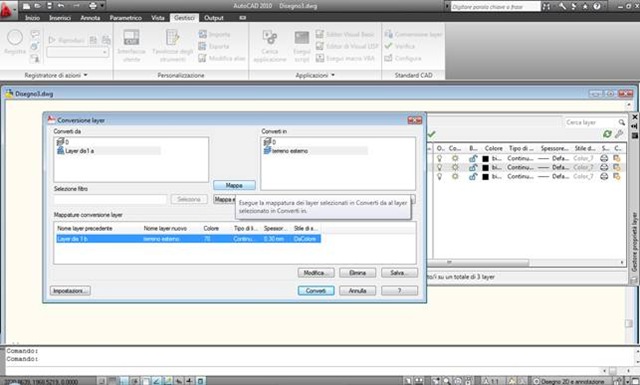
Task: Click the Modifica... button
Action: (316, 273)
